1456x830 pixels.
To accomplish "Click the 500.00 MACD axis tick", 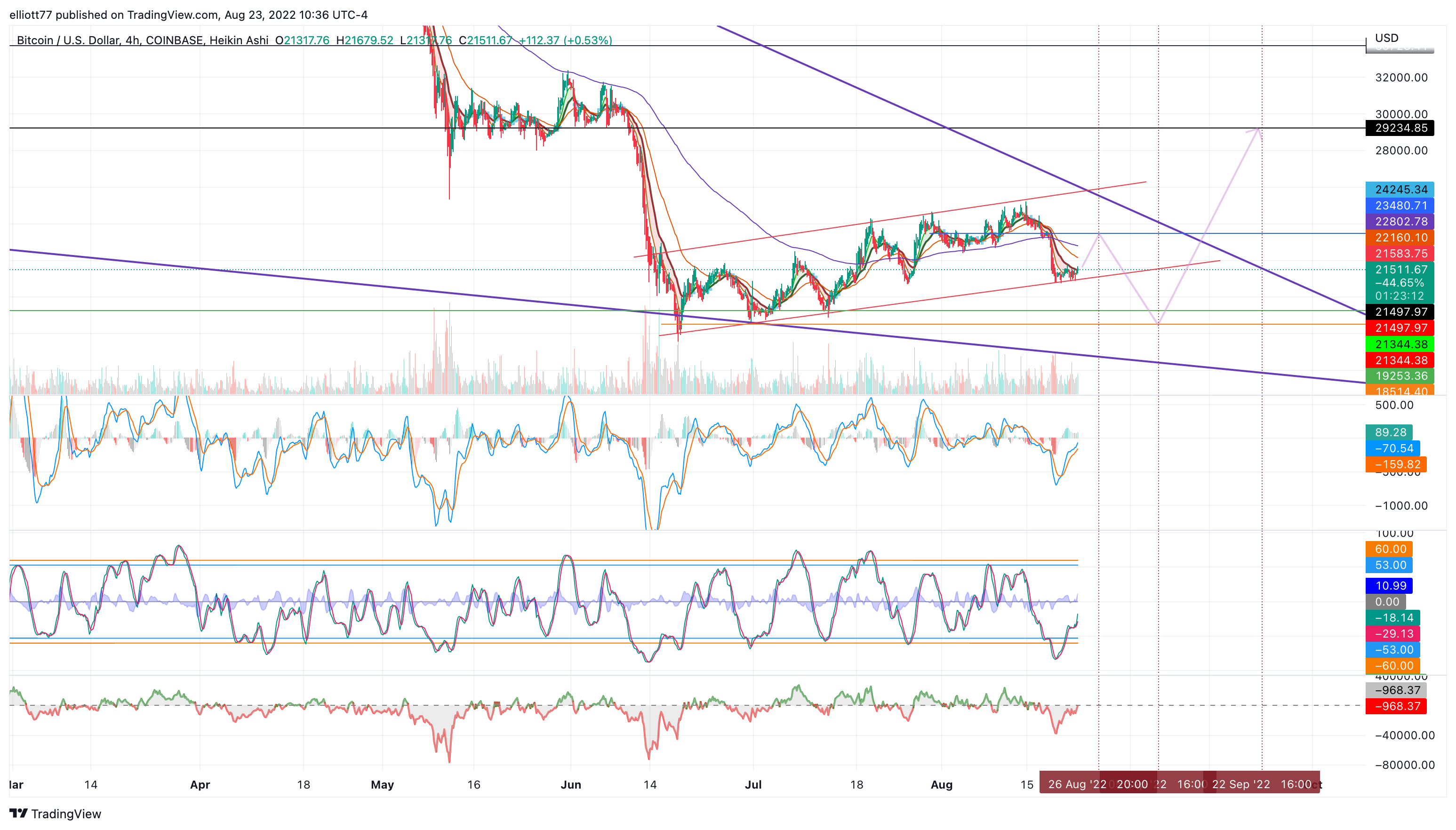I will coord(1394,405).
